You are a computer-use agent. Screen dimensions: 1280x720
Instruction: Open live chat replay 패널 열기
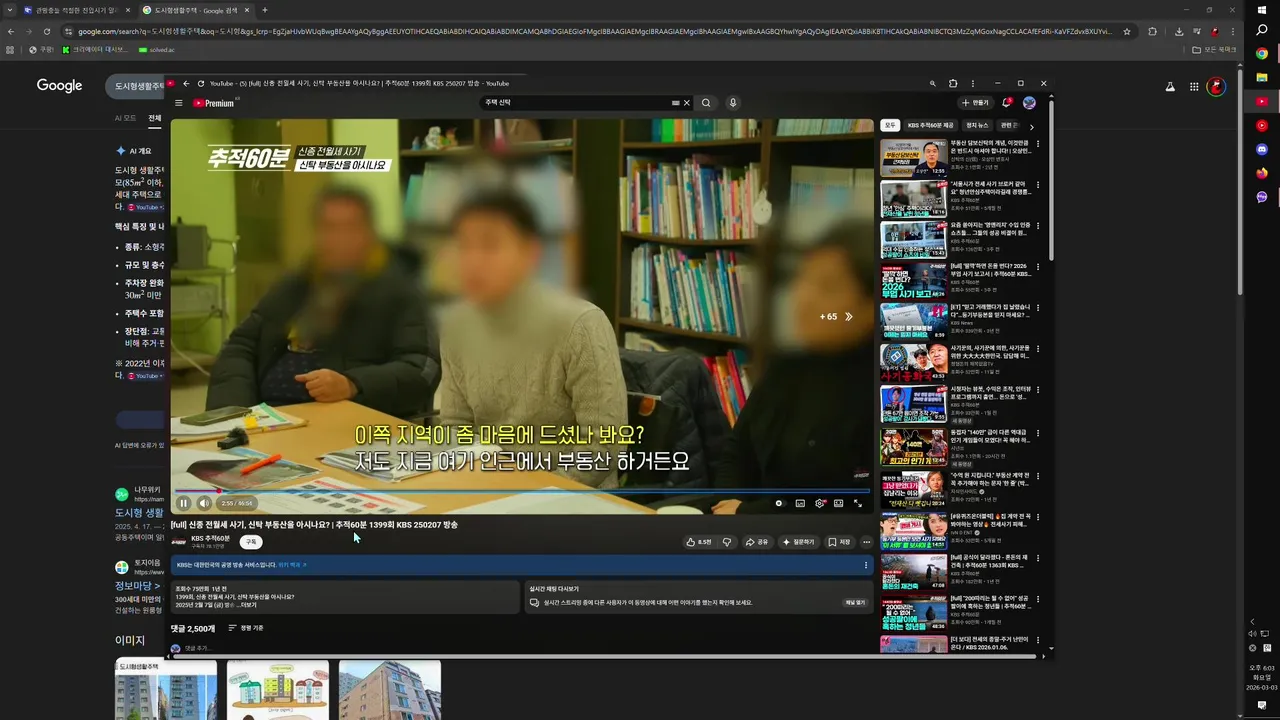coord(855,603)
